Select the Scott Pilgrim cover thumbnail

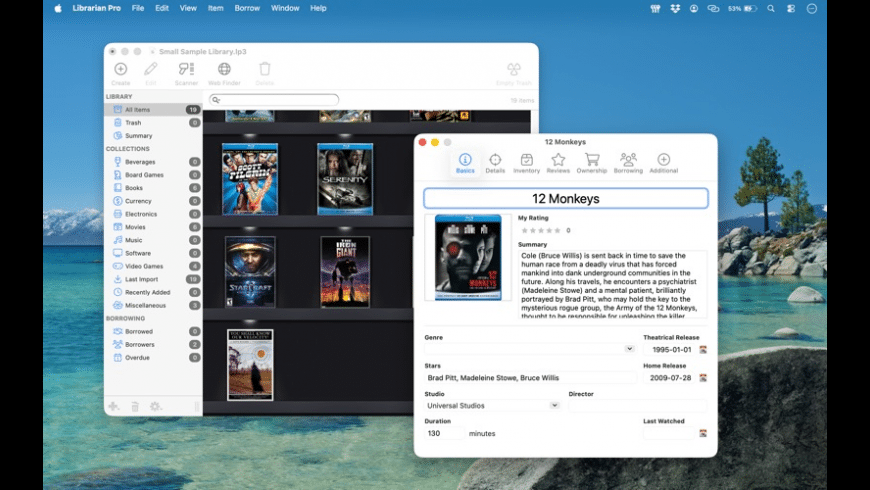[x=250, y=179]
